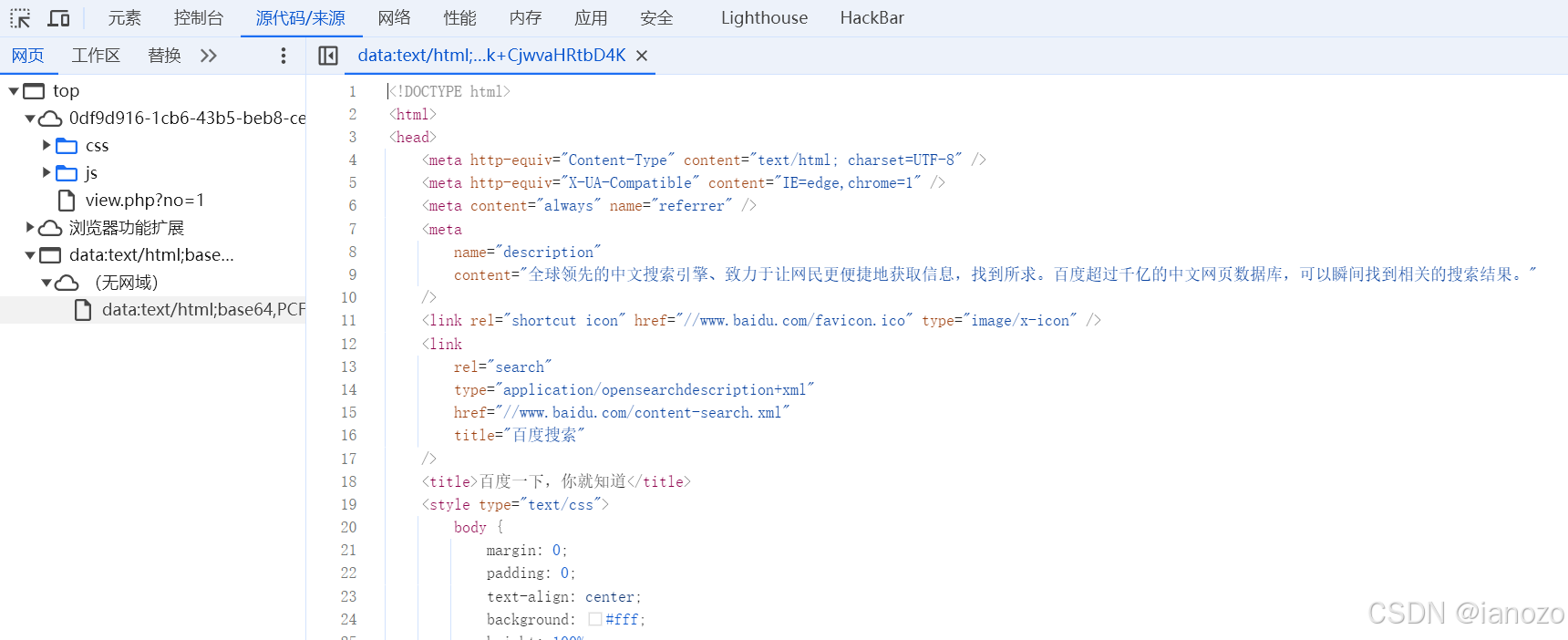Click the content-search.xml href line
Image resolution: width=1568 pixels, height=640 pixels.
point(622,413)
